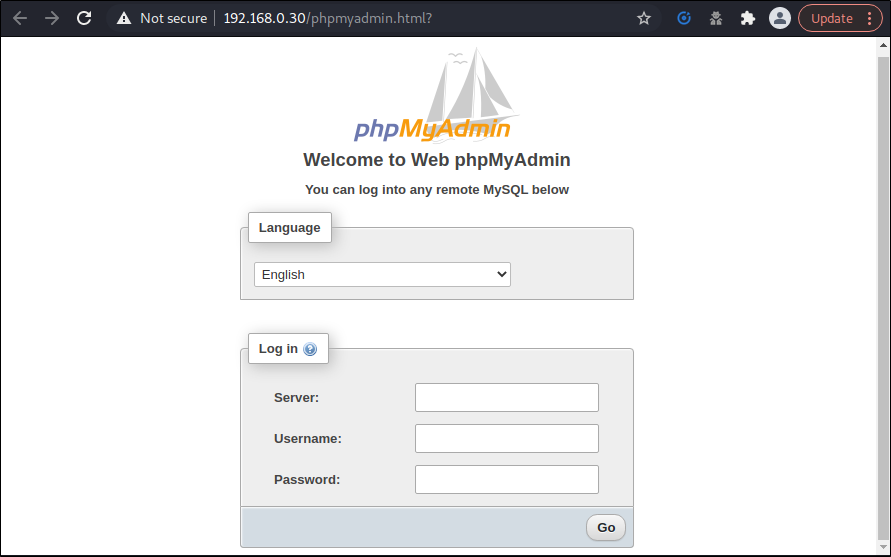891x557 pixels.
Task: Click the Username: label
Action: coord(308,438)
